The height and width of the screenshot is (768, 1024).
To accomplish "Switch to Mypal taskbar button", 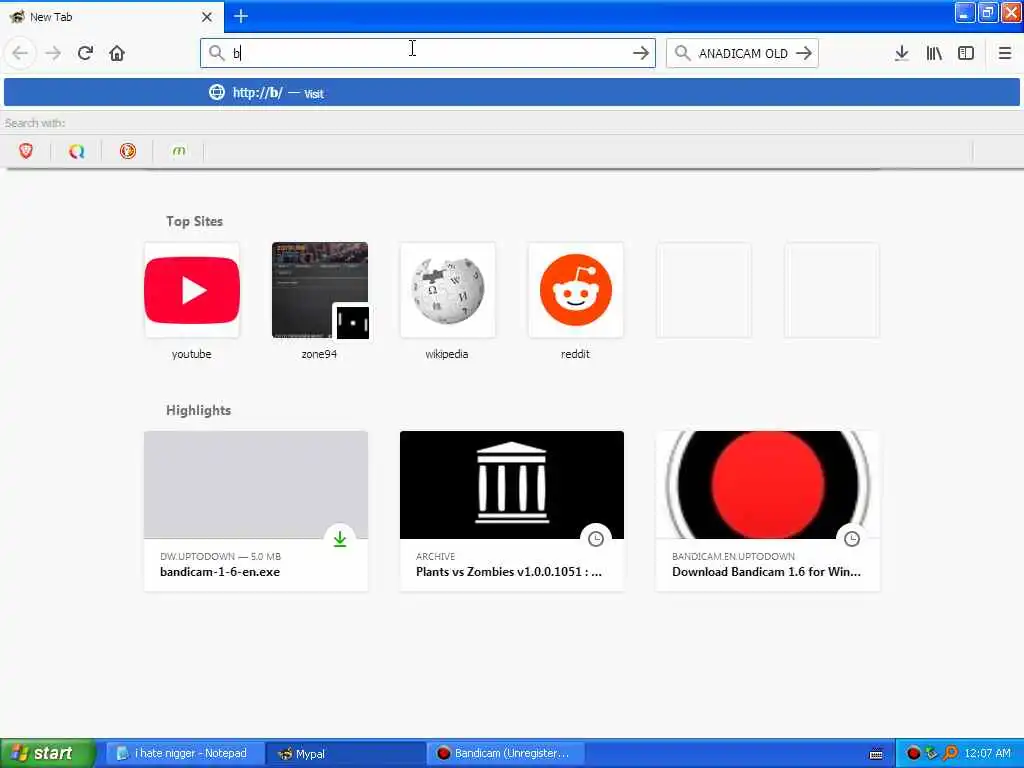I will [x=345, y=753].
